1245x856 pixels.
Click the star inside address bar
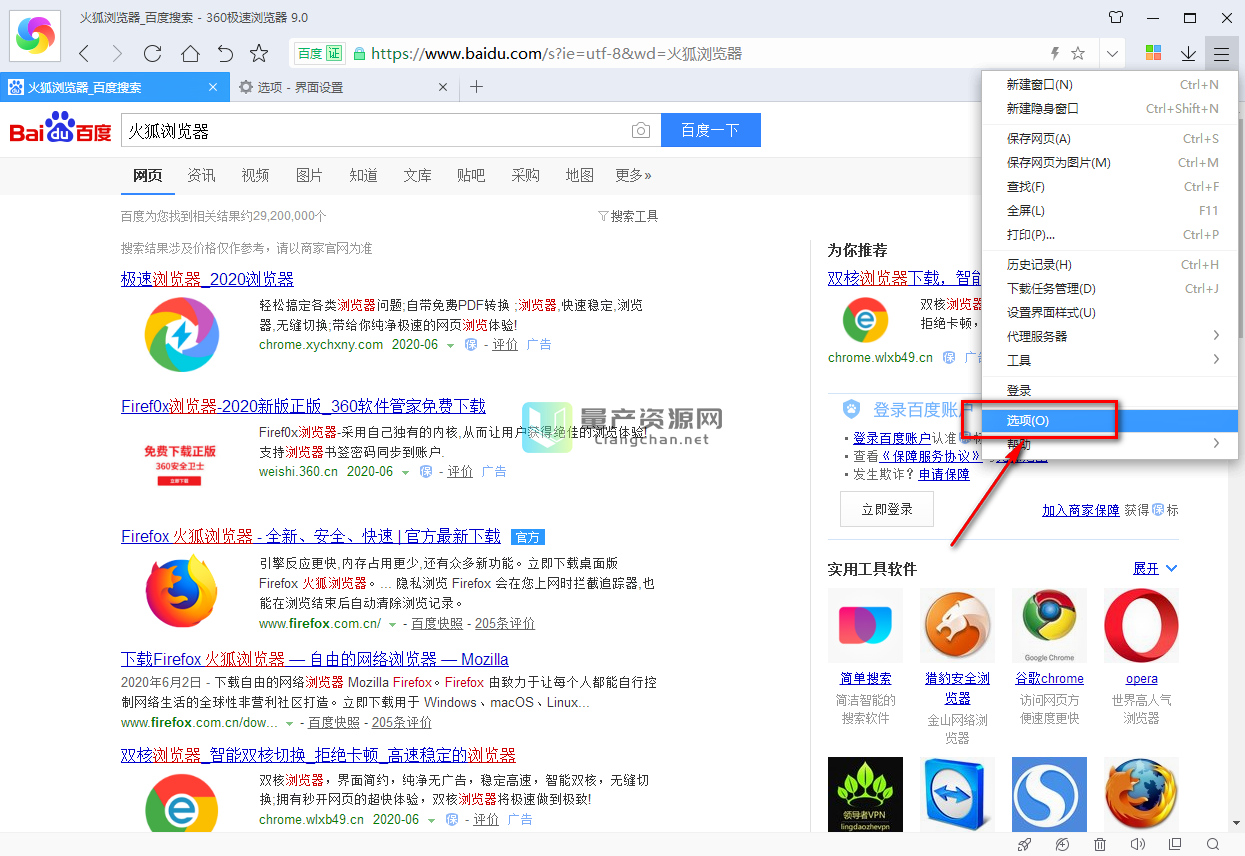[1078, 53]
